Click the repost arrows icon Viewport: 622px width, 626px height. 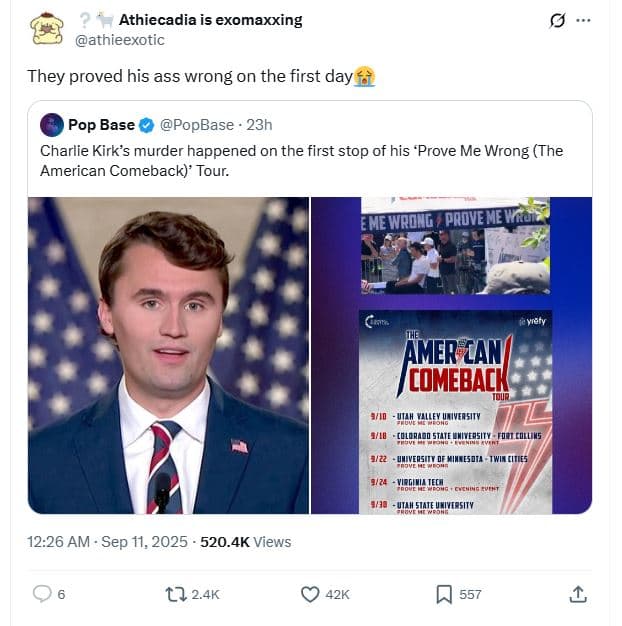(x=176, y=594)
